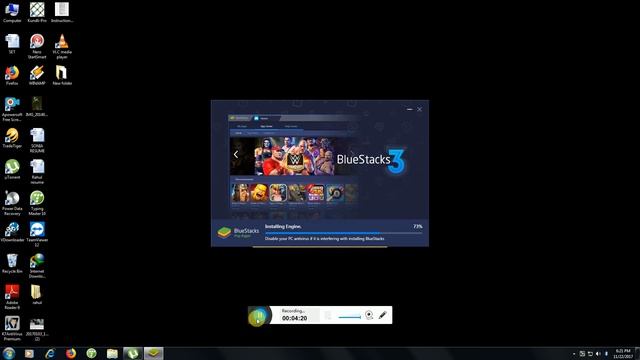Launch VLC media player from desktop
The image size is (640, 360).
pyautogui.click(x=62, y=46)
